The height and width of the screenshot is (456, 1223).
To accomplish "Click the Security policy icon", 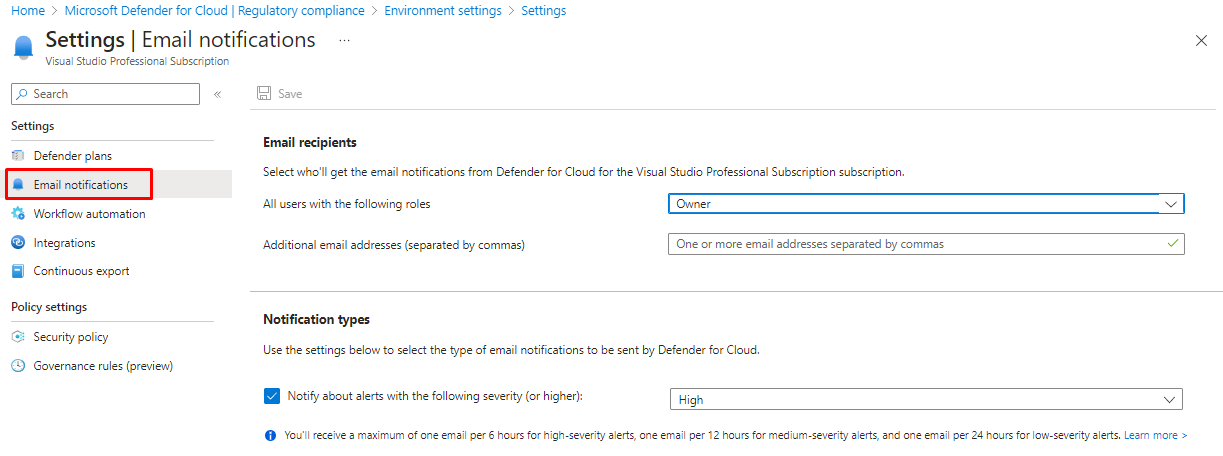I will point(17,337).
